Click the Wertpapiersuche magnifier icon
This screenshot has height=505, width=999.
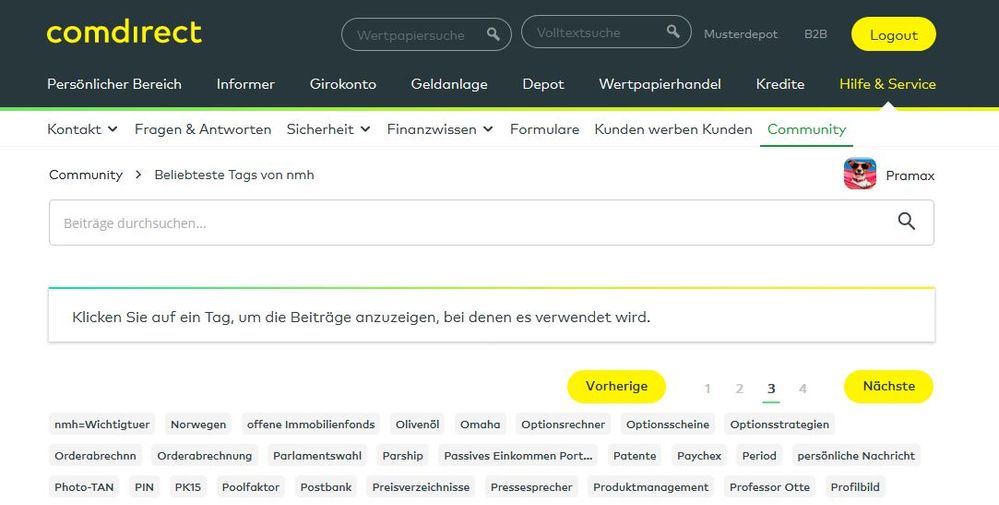[x=493, y=35]
